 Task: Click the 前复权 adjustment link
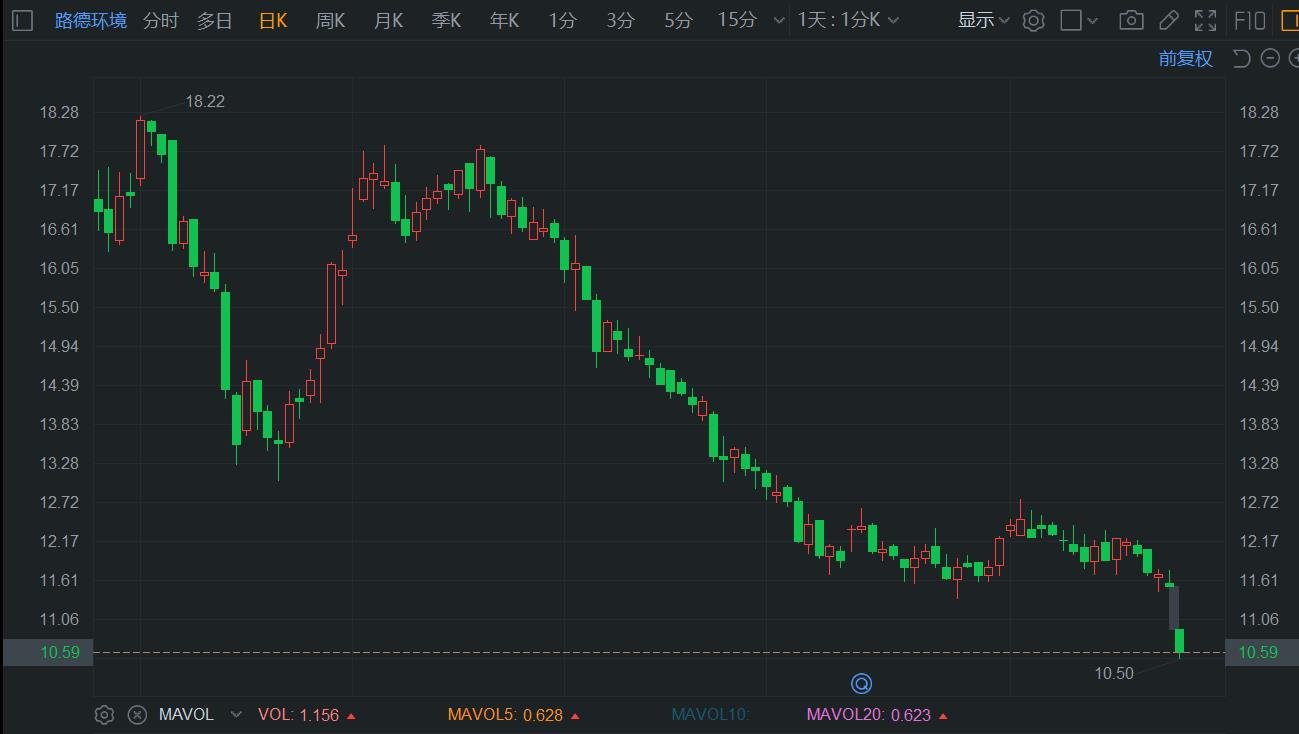click(x=1186, y=58)
